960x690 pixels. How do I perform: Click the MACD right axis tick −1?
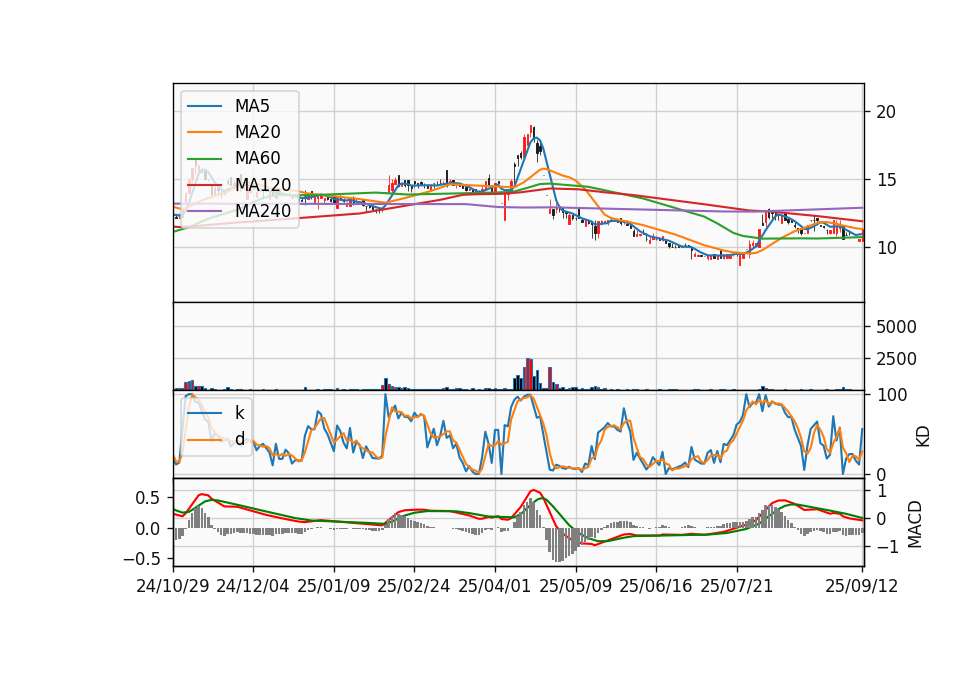coord(888,547)
